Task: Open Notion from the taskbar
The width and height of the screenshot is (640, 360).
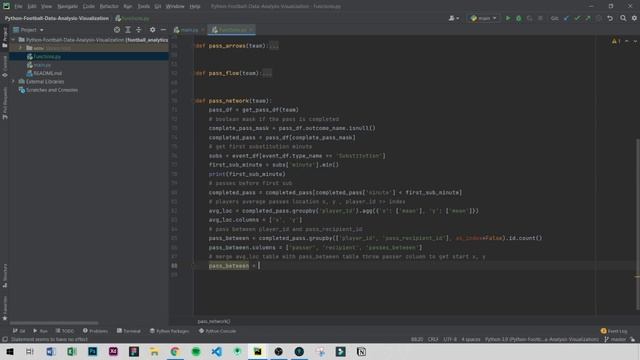Action: point(361,351)
